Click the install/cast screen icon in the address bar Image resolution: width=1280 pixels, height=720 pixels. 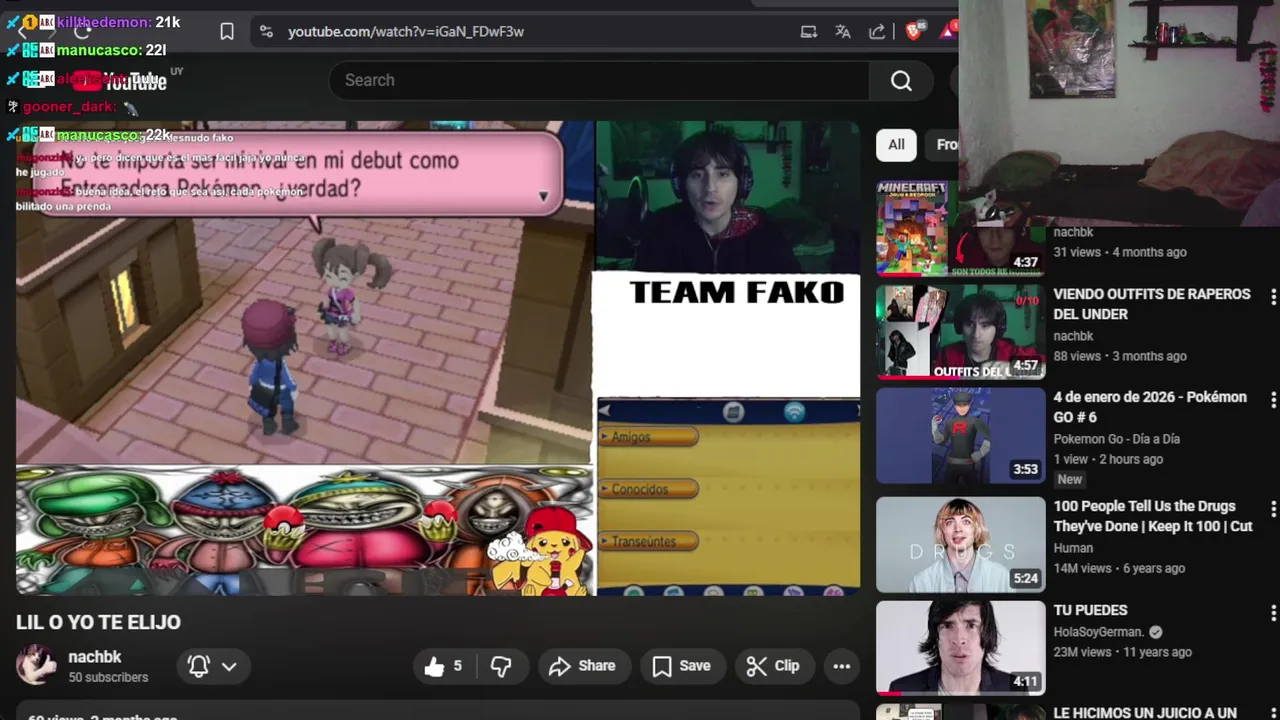click(x=809, y=32)
